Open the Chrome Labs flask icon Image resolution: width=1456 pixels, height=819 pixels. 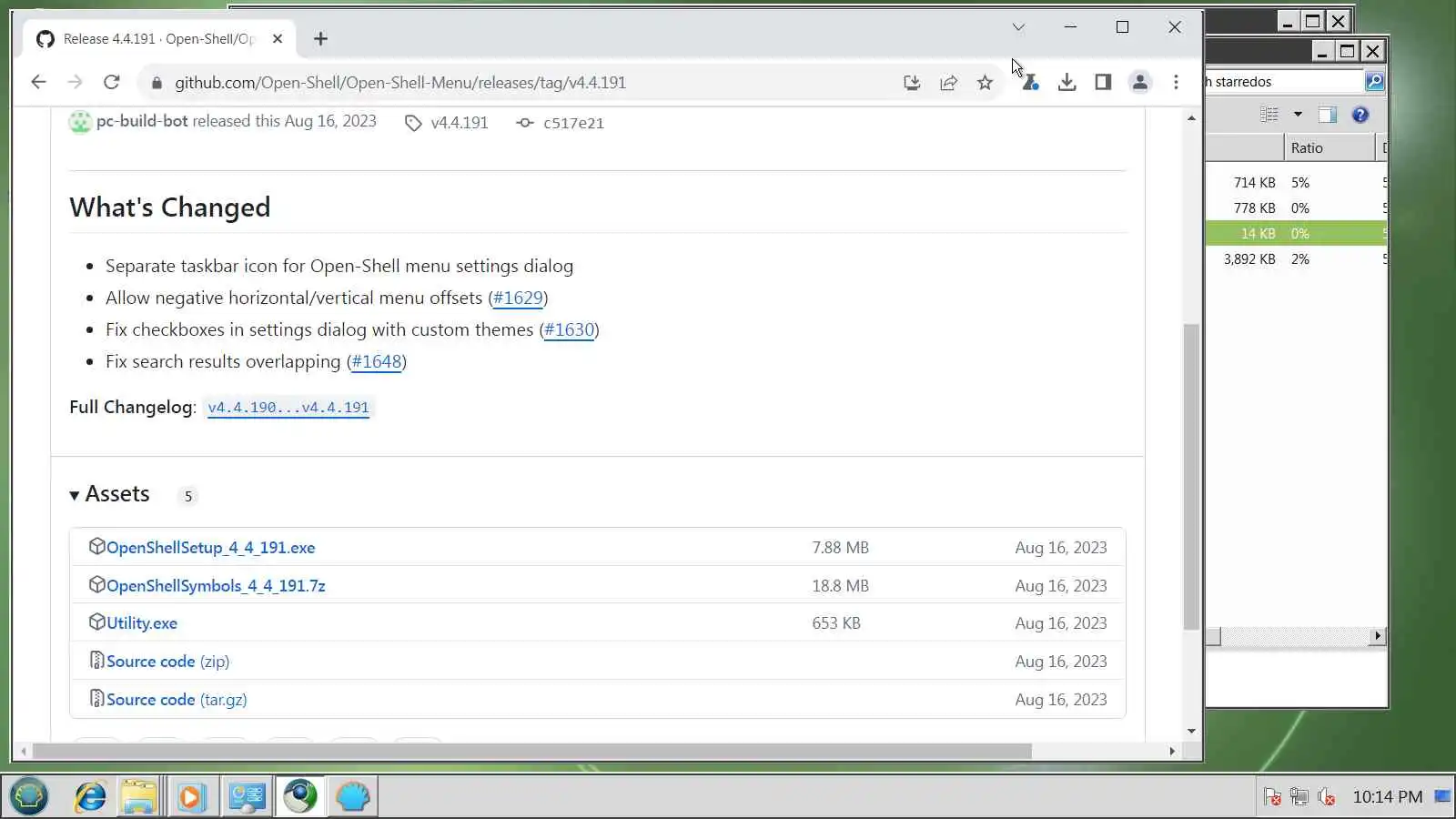[1030, 83]
